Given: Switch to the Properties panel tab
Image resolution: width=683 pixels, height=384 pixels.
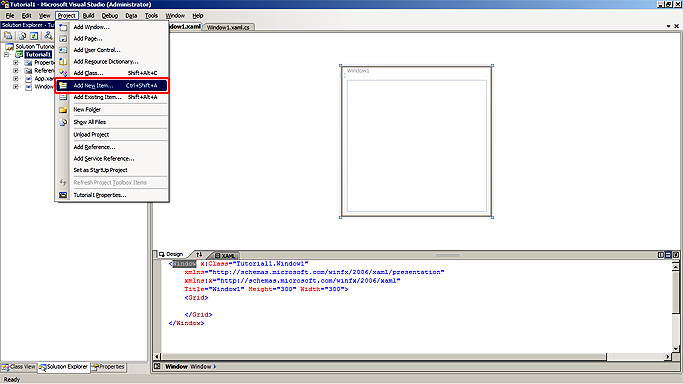Looking at the screenshot, I should (108, 367).
